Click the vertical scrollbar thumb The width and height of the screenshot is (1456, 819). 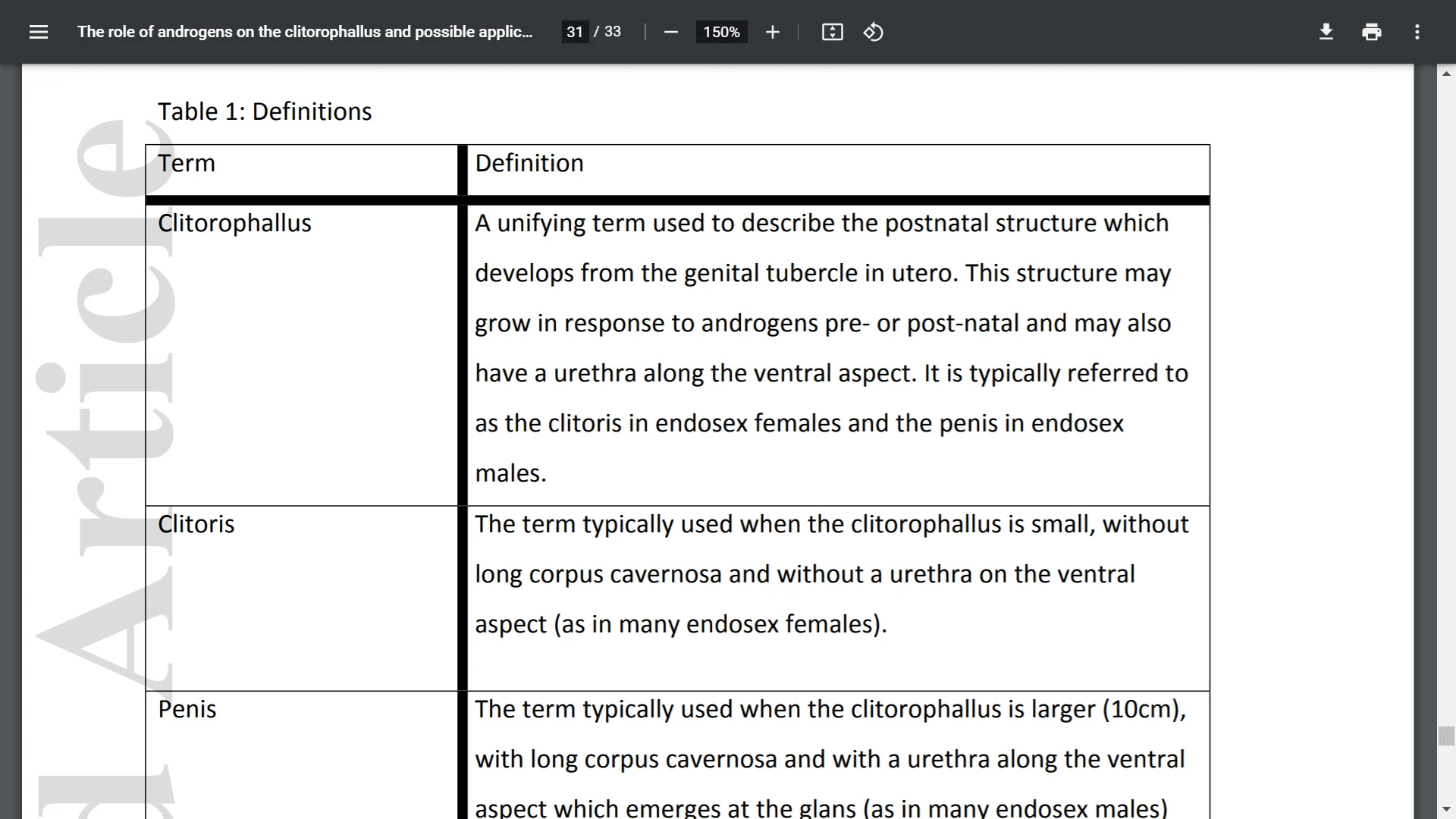click(1446, 736)
